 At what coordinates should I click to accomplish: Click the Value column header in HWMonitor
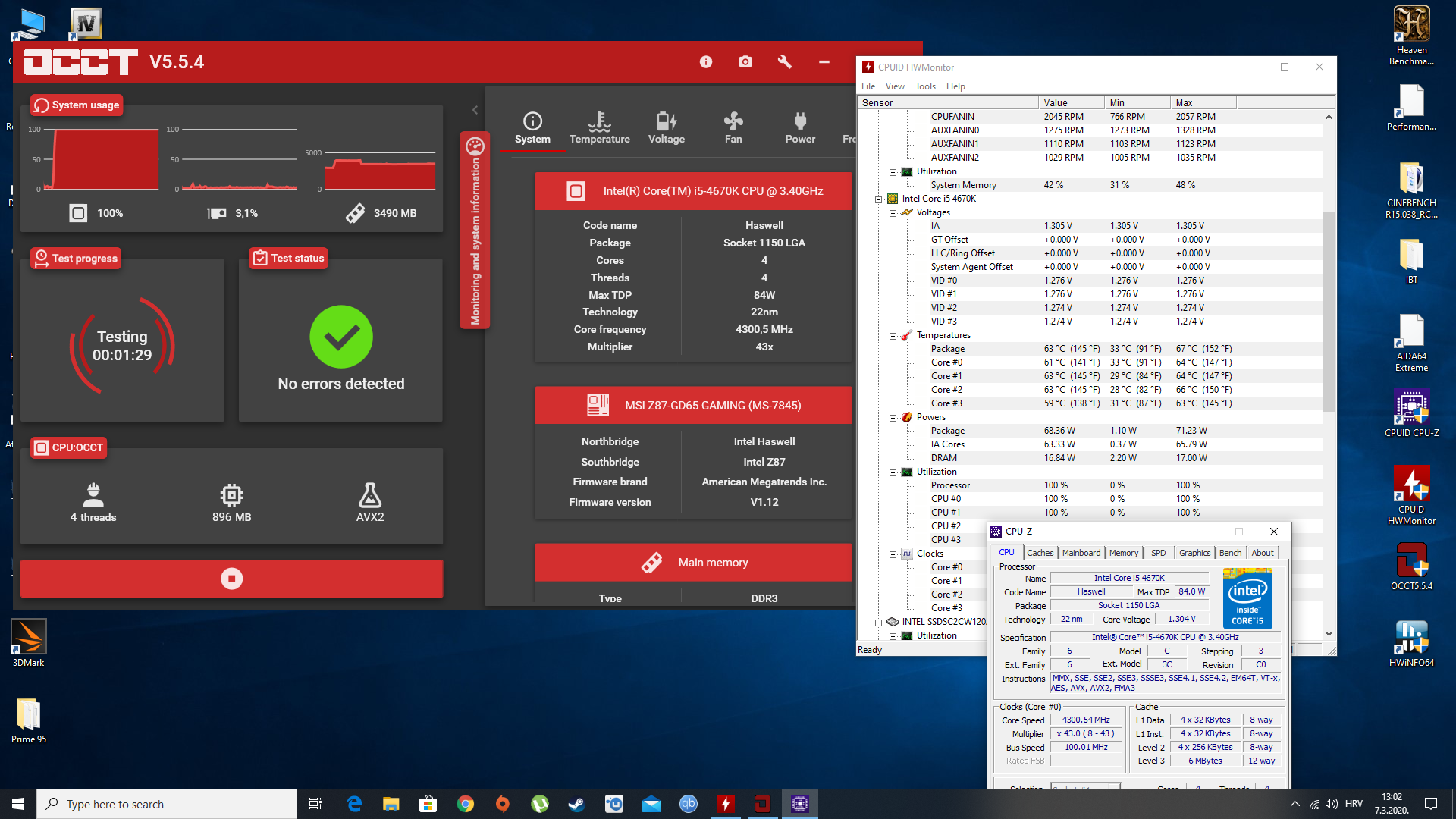click(1071, 102)
